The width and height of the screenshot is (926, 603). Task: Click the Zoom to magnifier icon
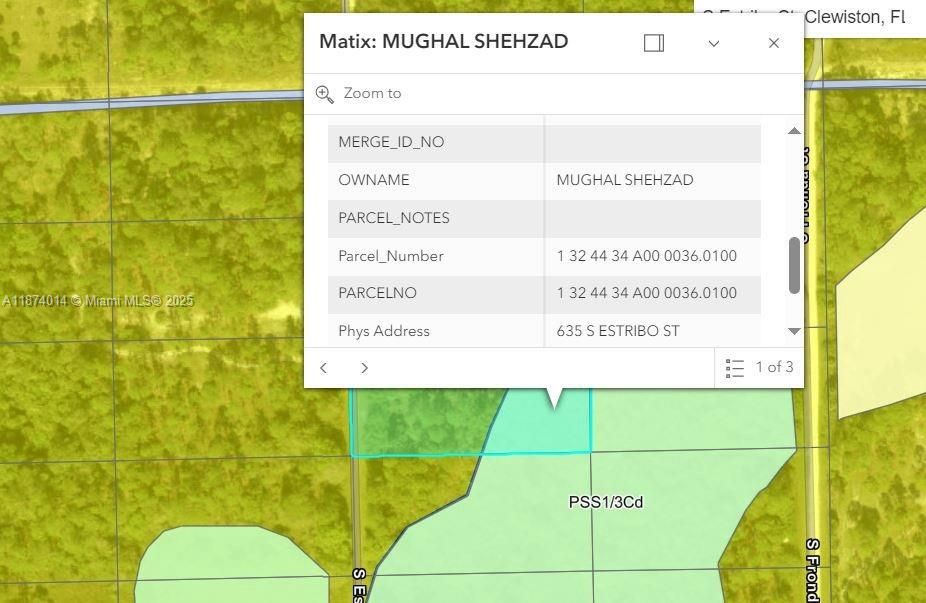324,93
